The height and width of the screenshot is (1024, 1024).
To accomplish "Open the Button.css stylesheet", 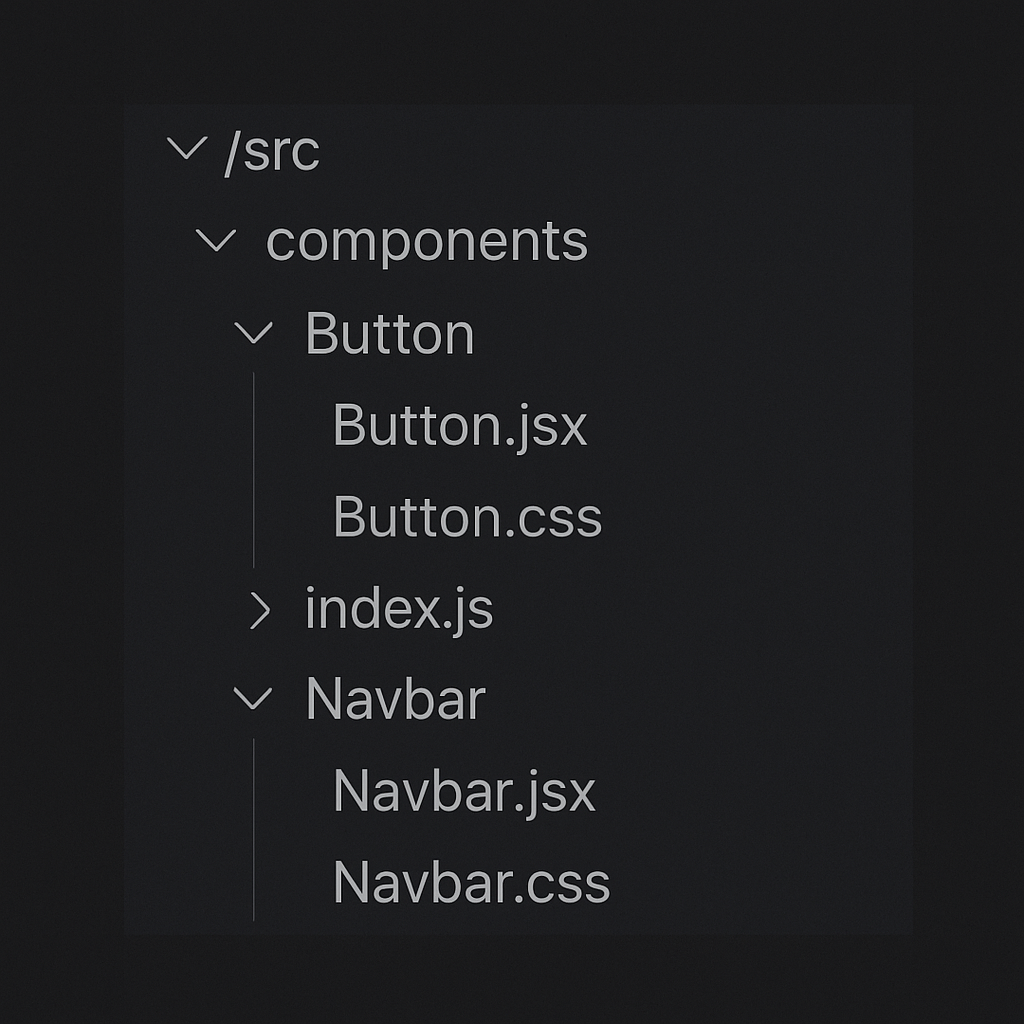I will [467, 517].
